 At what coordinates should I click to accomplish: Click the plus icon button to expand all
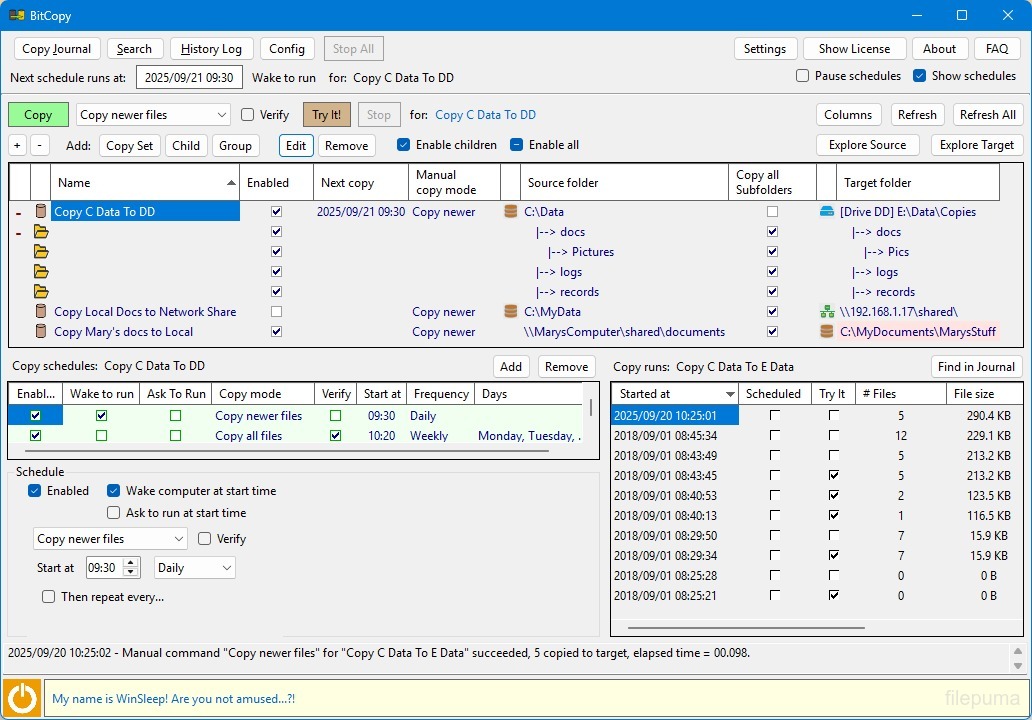[x=17, y=145]
